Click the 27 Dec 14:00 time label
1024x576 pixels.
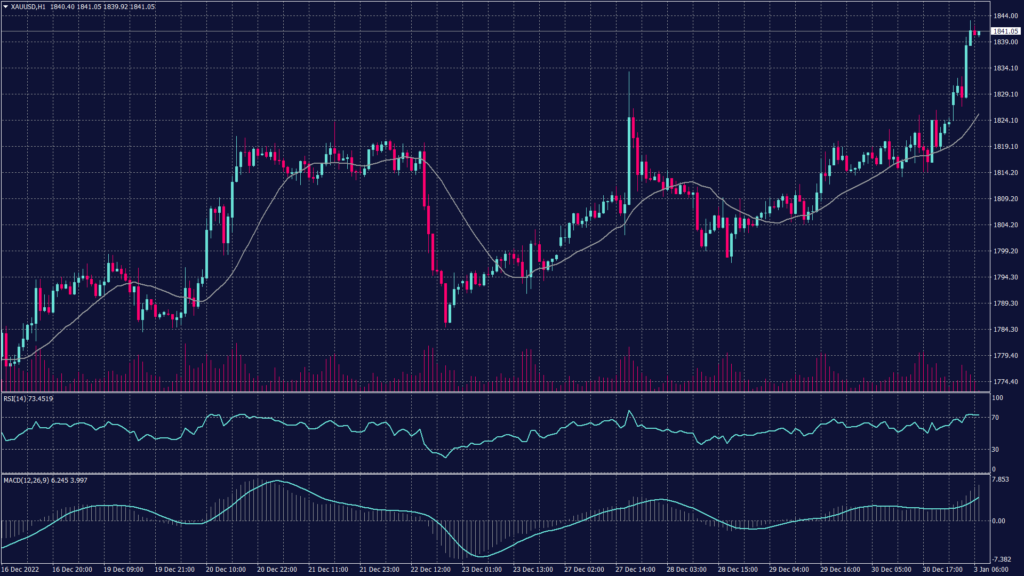point(635,568)
